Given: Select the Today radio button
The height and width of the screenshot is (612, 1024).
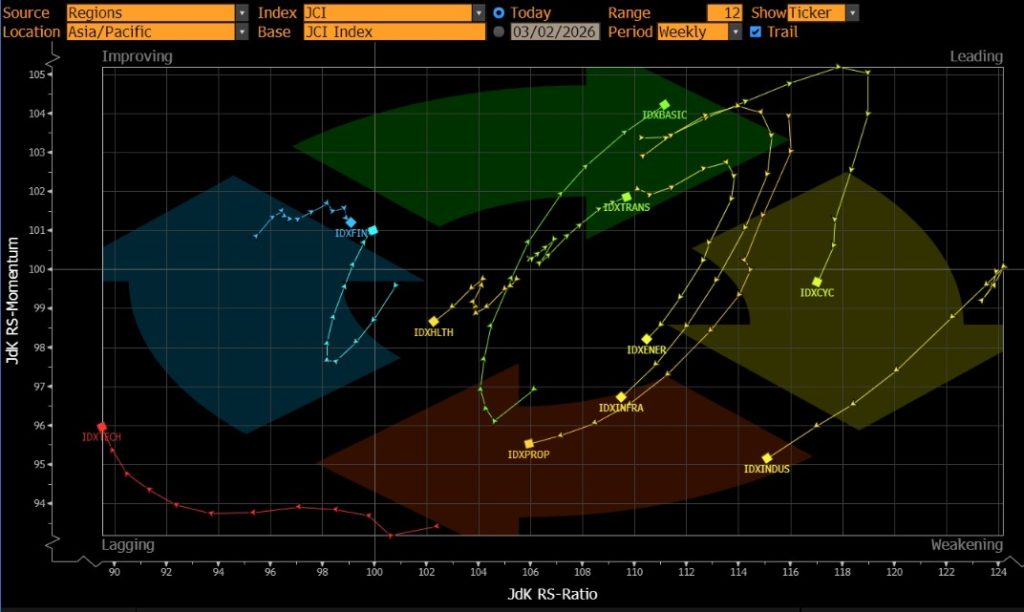Looking at the screenshot, I should pos(499,13).
